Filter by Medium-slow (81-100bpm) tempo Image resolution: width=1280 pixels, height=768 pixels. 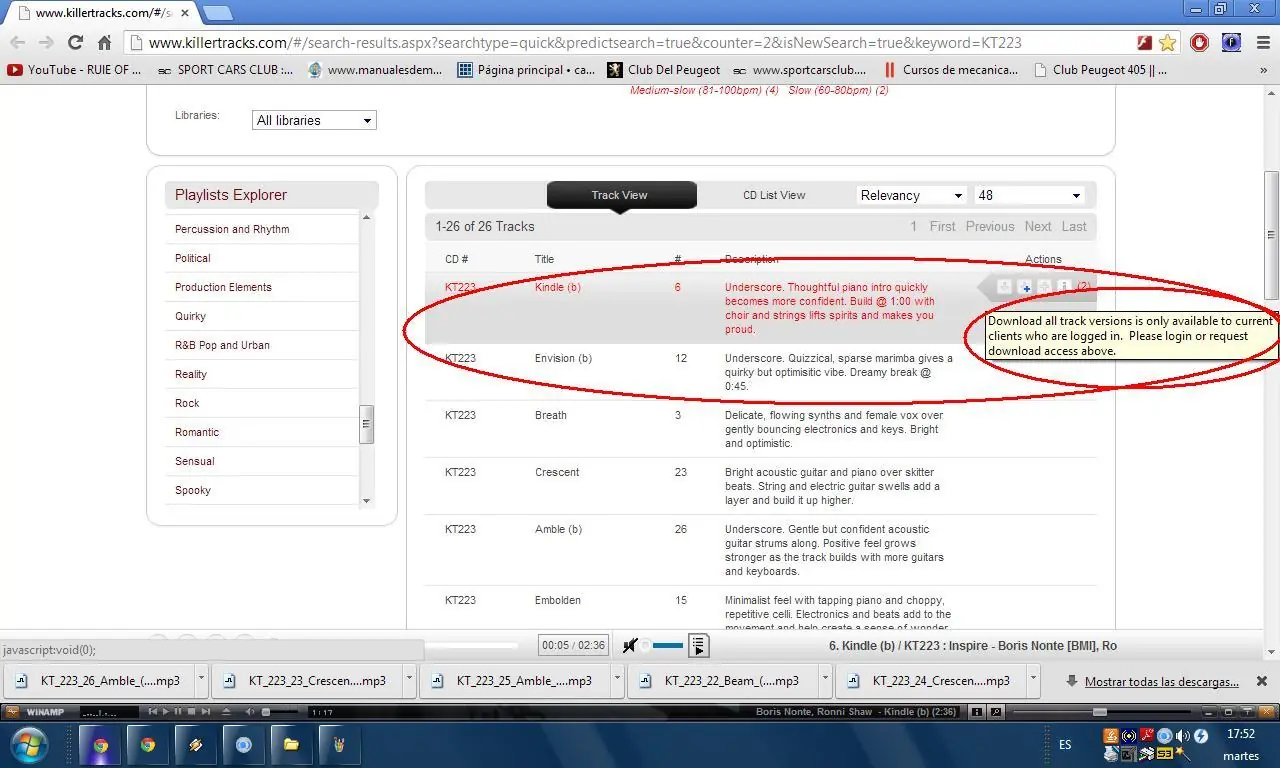pyautogui.click(x=704, y=90)
